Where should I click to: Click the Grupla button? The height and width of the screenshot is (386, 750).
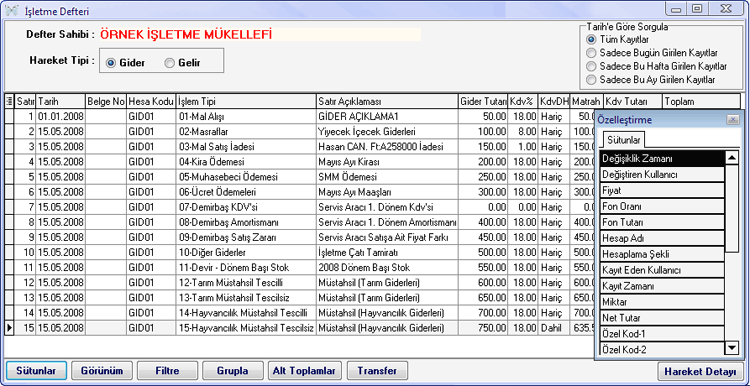[x=232, y=371]
